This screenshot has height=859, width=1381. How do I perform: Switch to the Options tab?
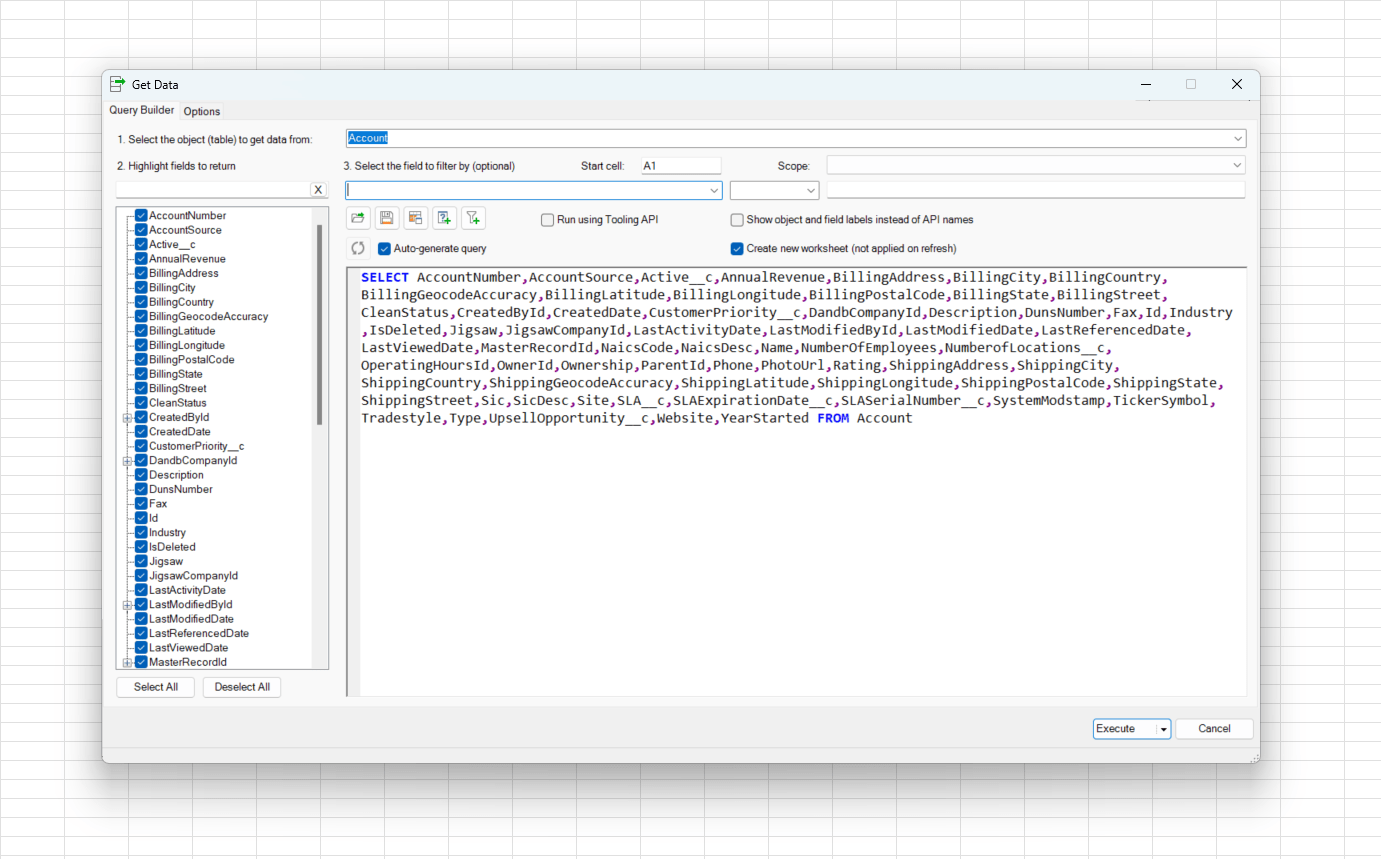pos(201,111)
